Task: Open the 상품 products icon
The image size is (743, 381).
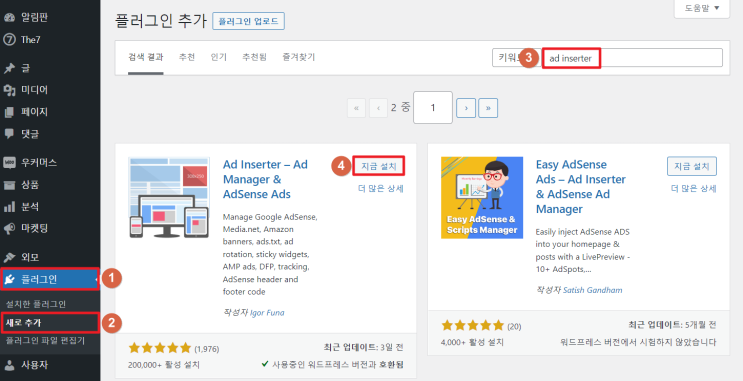Action: coord(9,185)
